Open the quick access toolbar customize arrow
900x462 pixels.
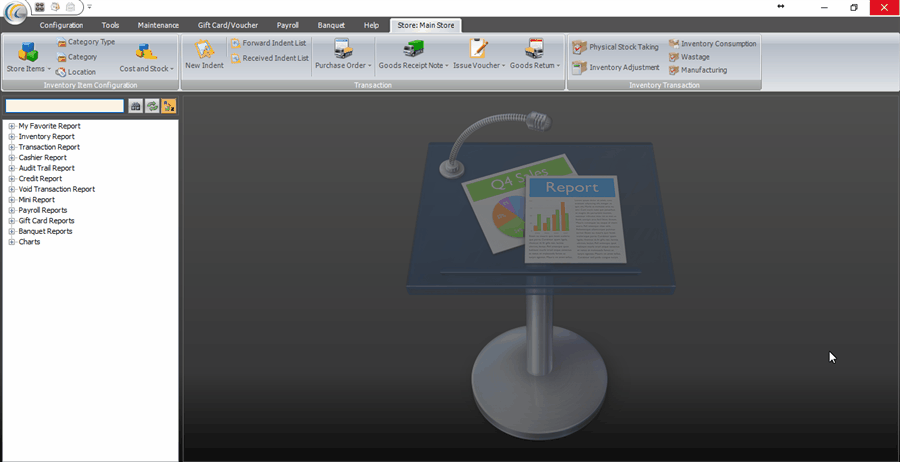coord(90,7)
